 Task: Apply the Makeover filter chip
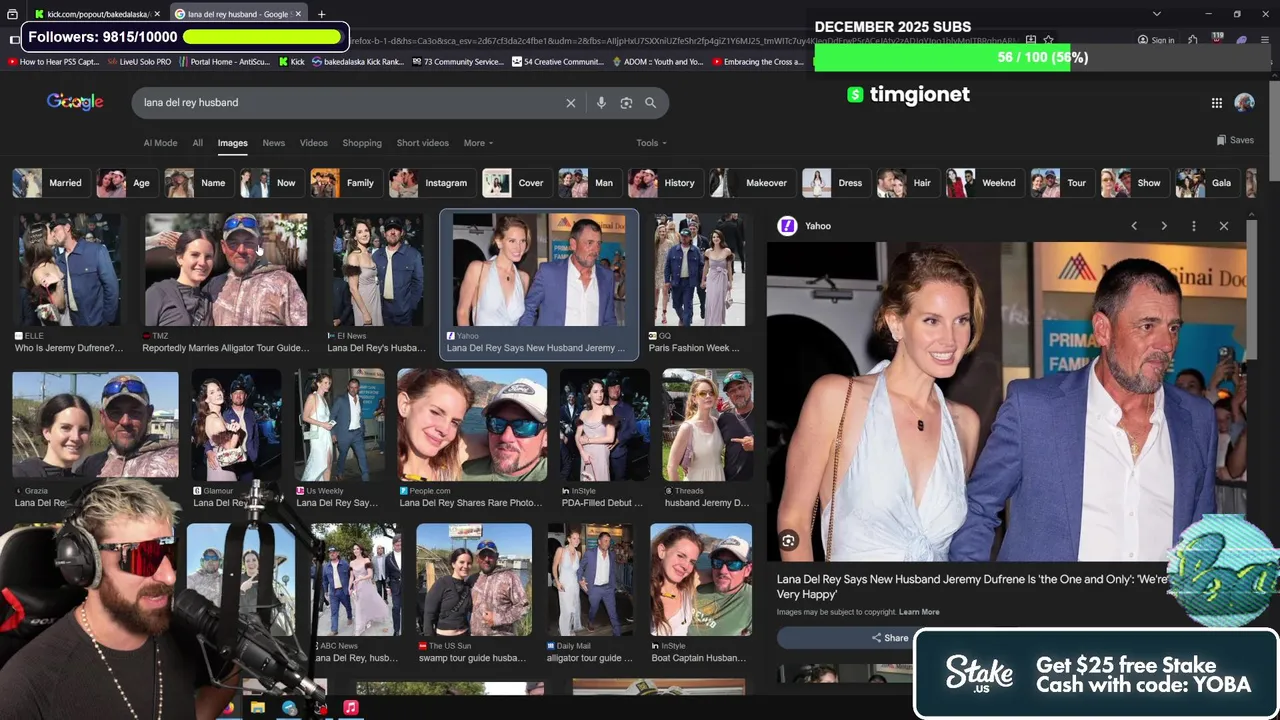[x=751, y=183]
